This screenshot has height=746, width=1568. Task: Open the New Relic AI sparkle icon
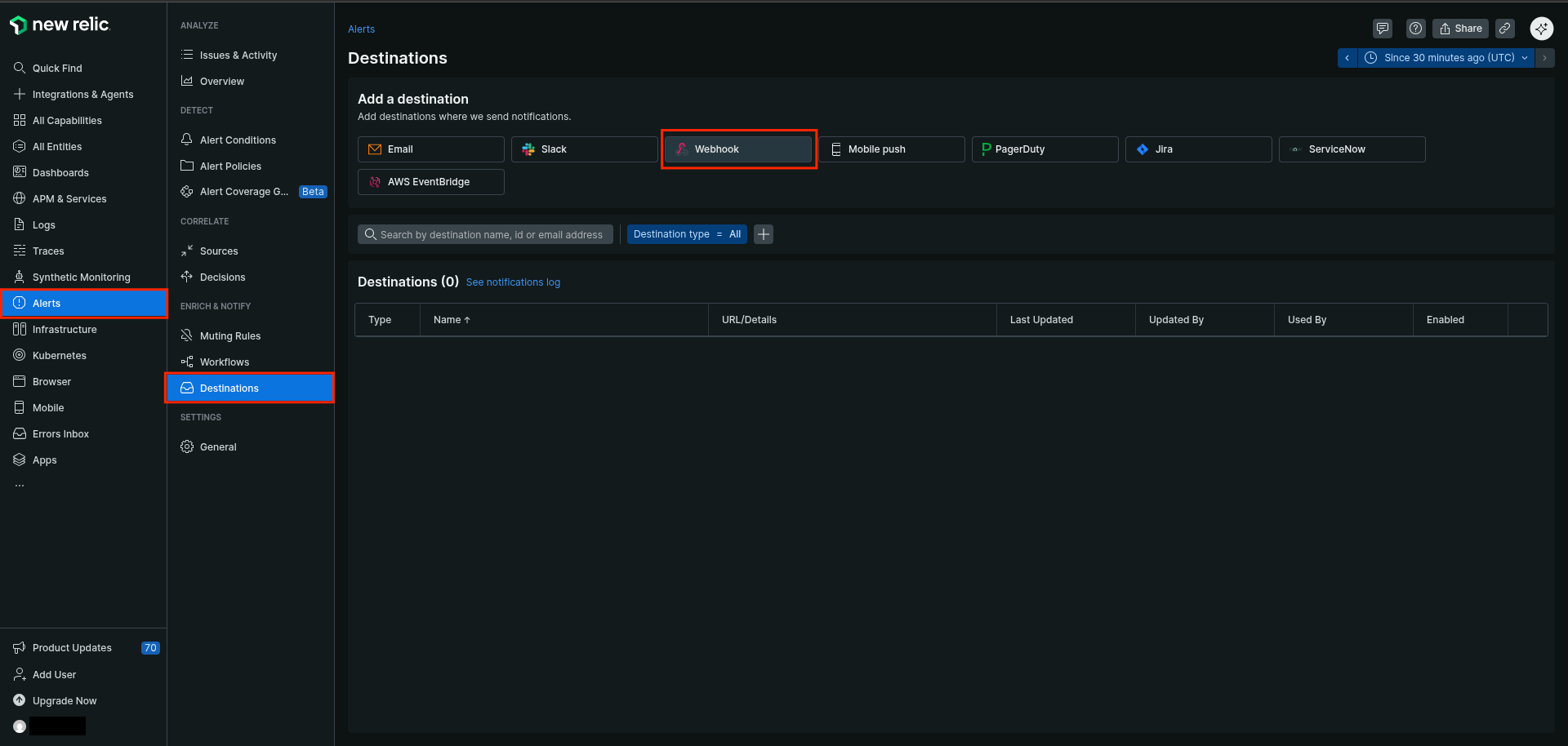[1541, 29]
